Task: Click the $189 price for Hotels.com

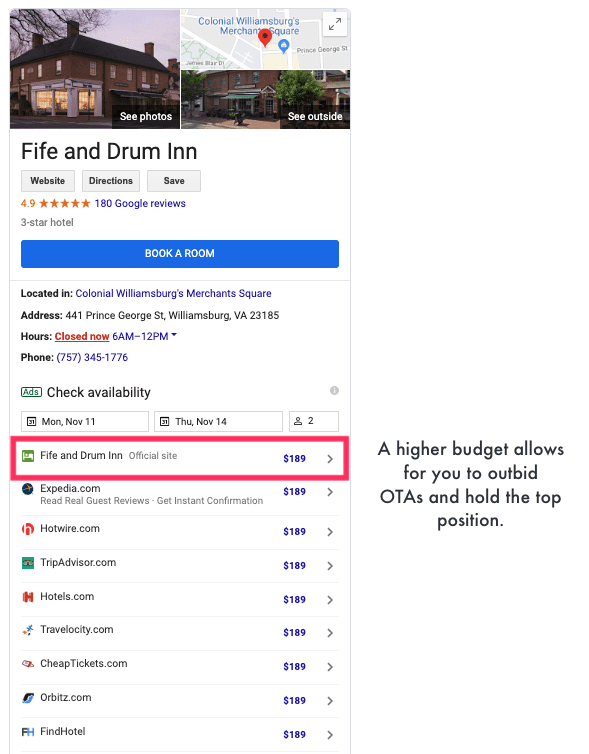Action: [x=294, y=600]
